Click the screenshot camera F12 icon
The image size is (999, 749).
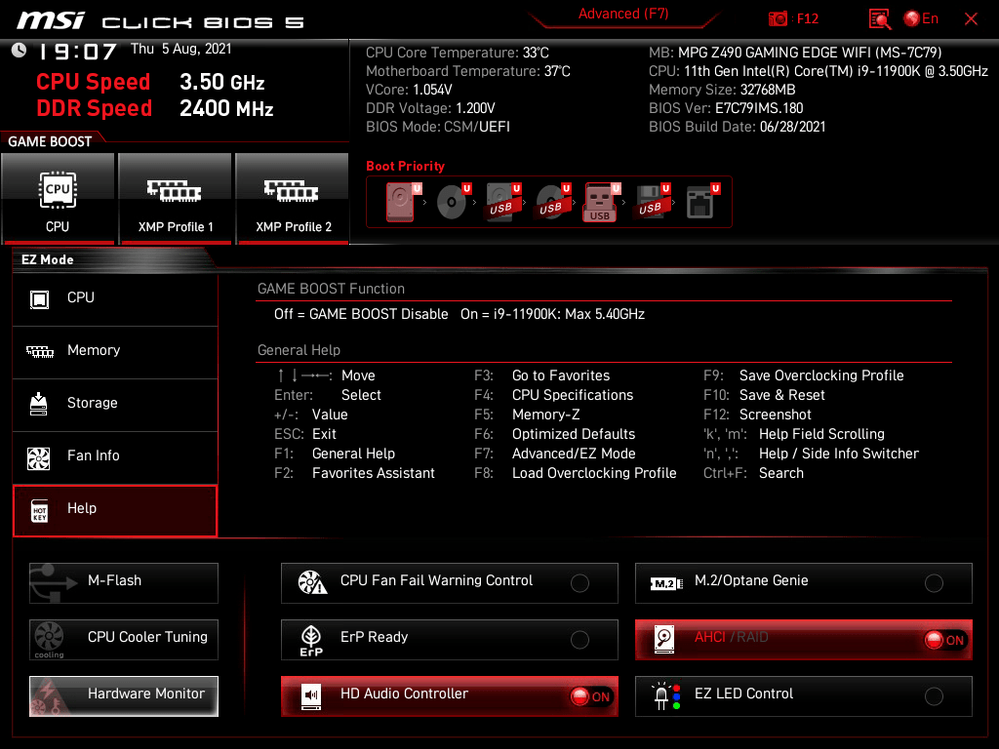pos(779,19)
